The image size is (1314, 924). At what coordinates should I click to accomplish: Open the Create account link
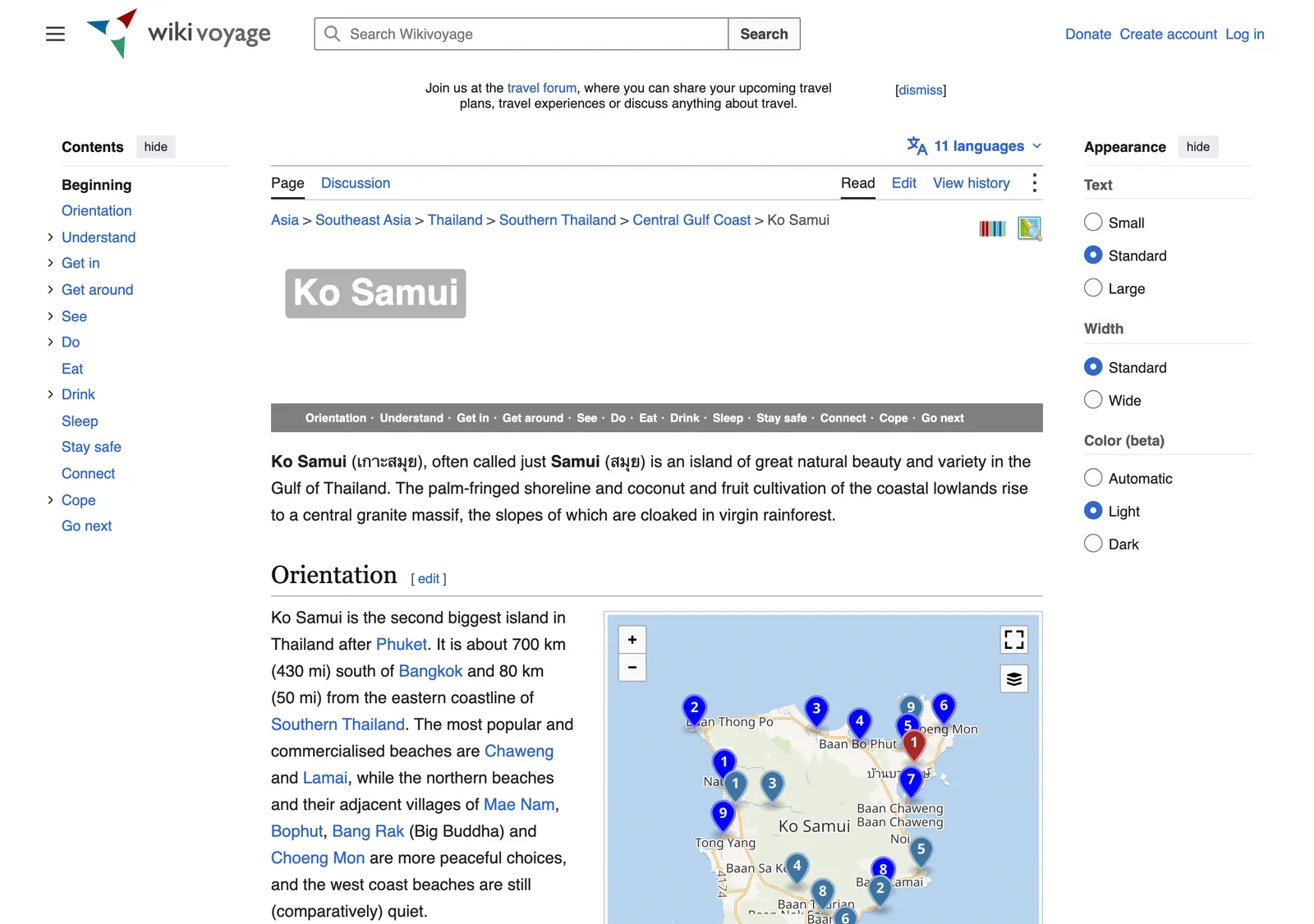coord(1168,34)
